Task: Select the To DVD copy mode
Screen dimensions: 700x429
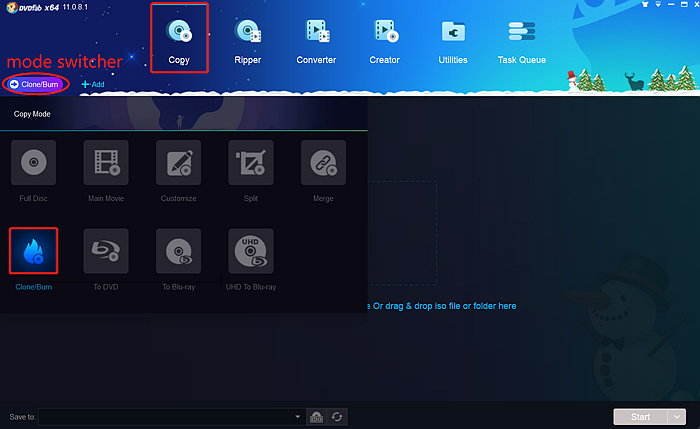Action: (x=106, y=259)
